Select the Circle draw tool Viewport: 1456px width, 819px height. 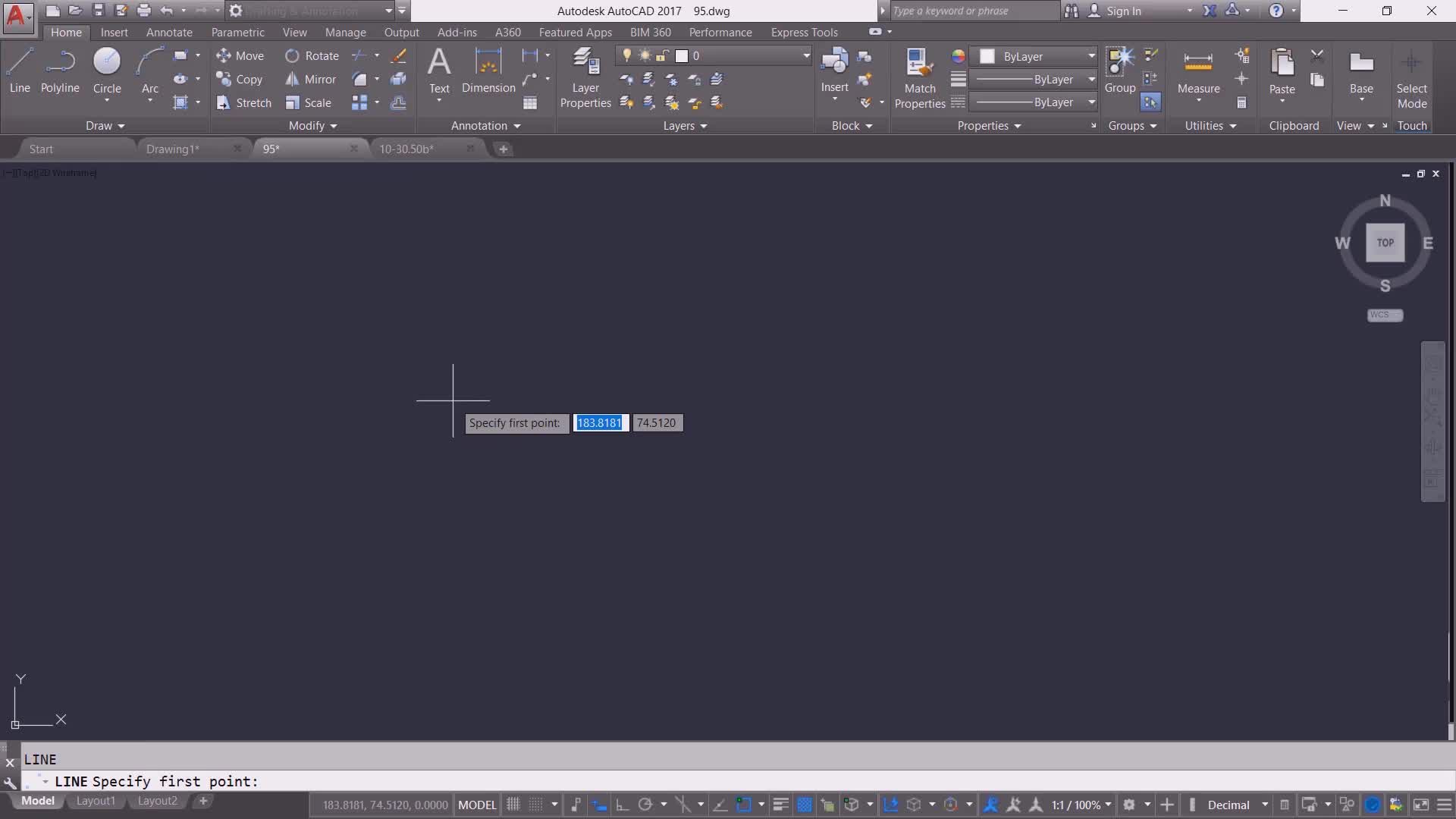[x=107, y=70]
